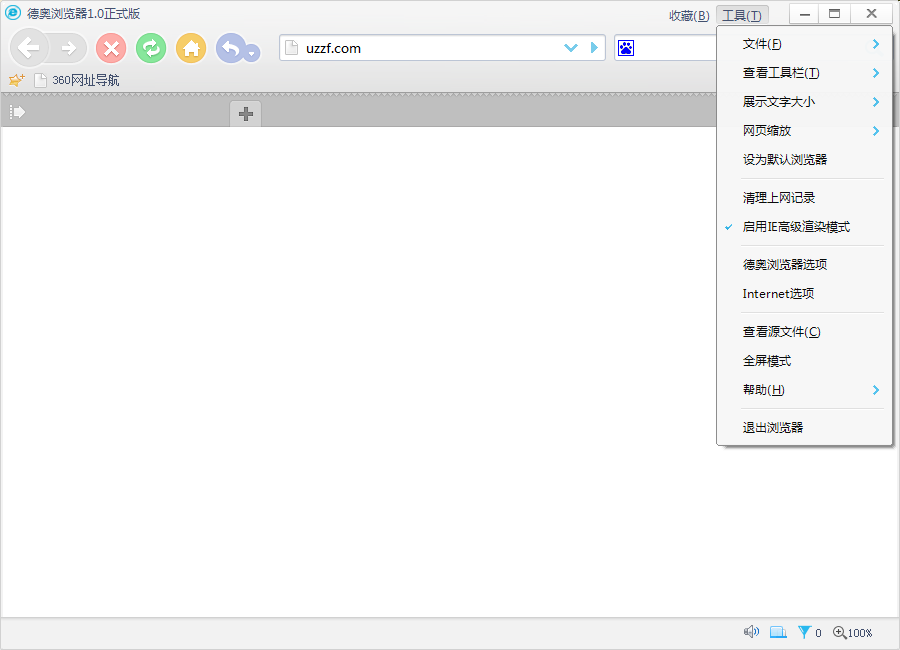Choose 退出浏览器 to exit
Viewport: 900px width, 650px height.
point(804,428)
